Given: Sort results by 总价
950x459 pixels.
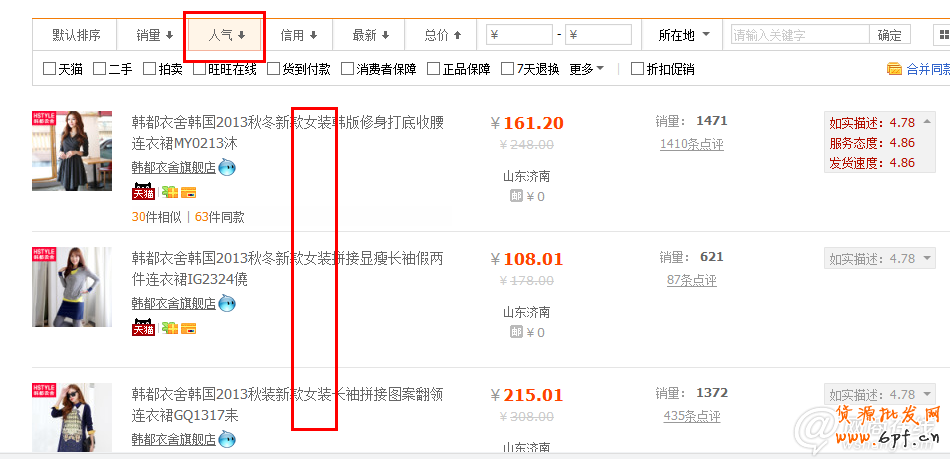Looking at the screenshot, I should pos(442,35).
